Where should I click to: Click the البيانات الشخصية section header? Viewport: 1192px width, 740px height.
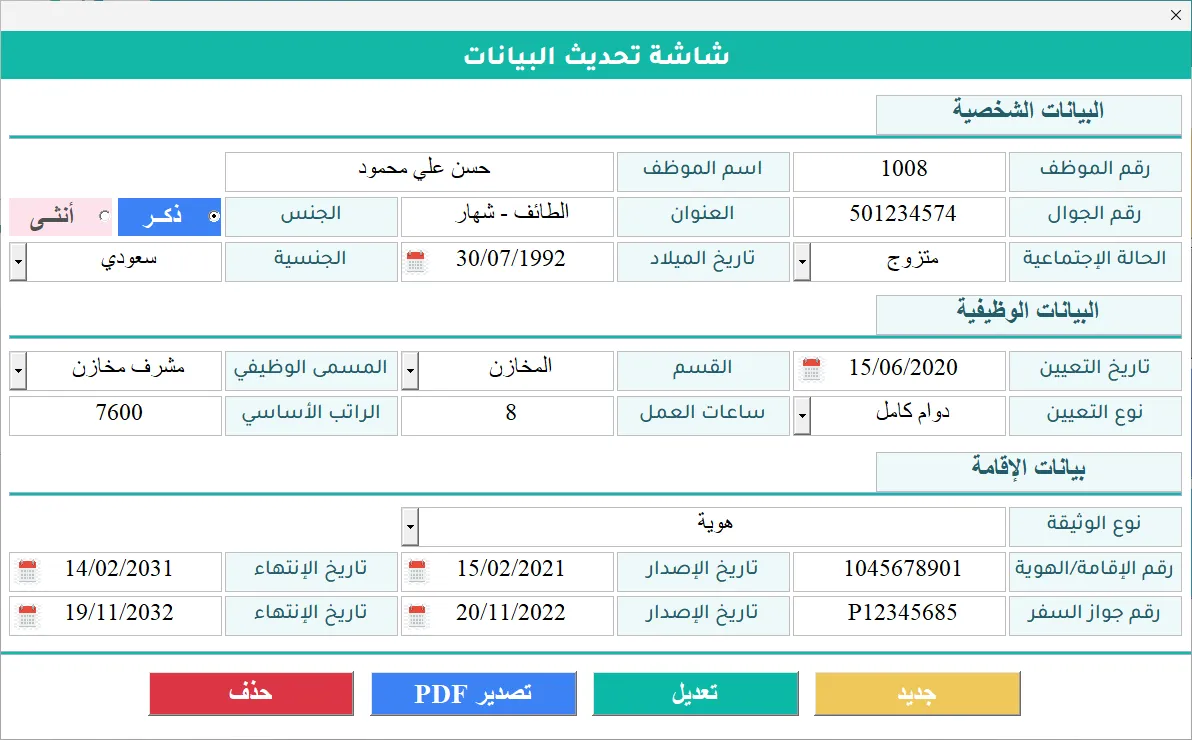1029,115
